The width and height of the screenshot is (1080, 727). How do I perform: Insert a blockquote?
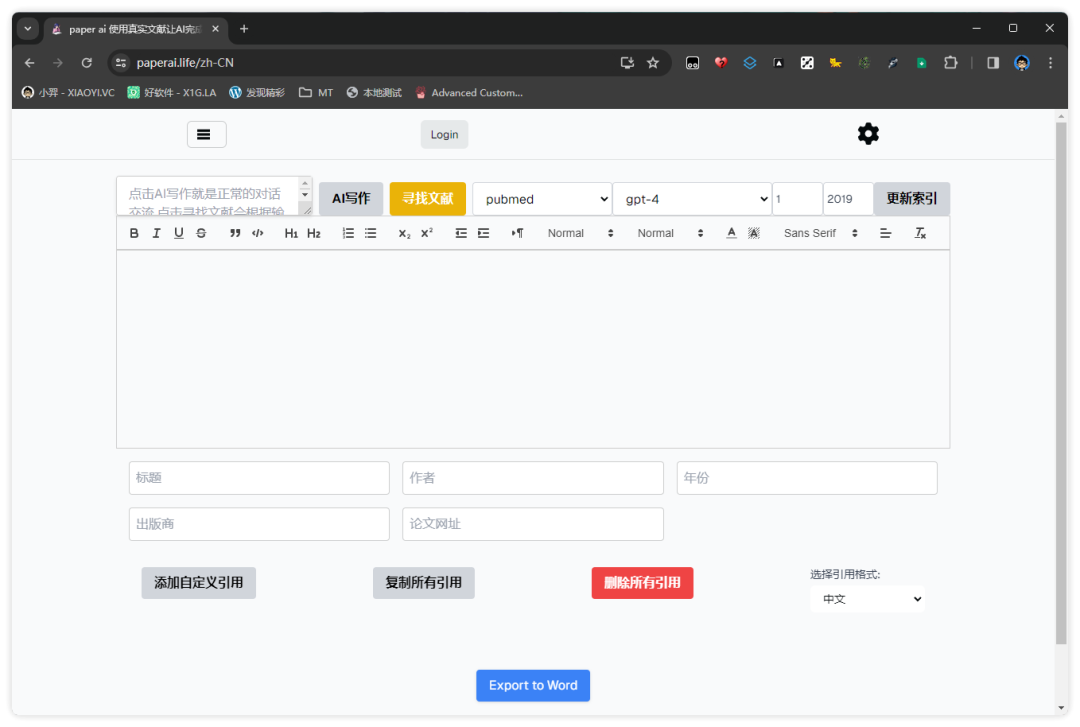[x=235, y=233]
